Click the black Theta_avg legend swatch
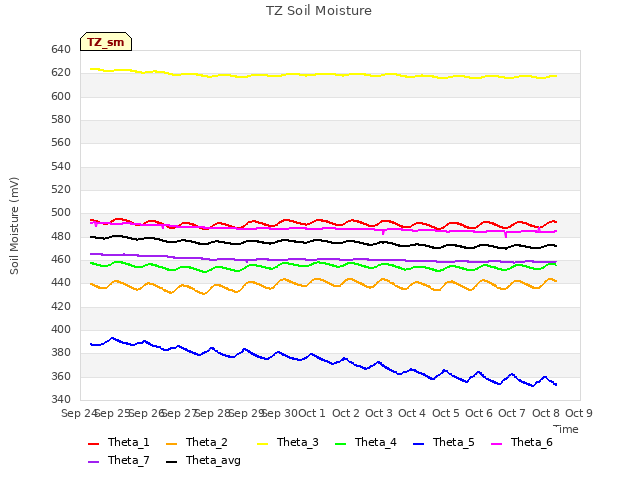 171,461
